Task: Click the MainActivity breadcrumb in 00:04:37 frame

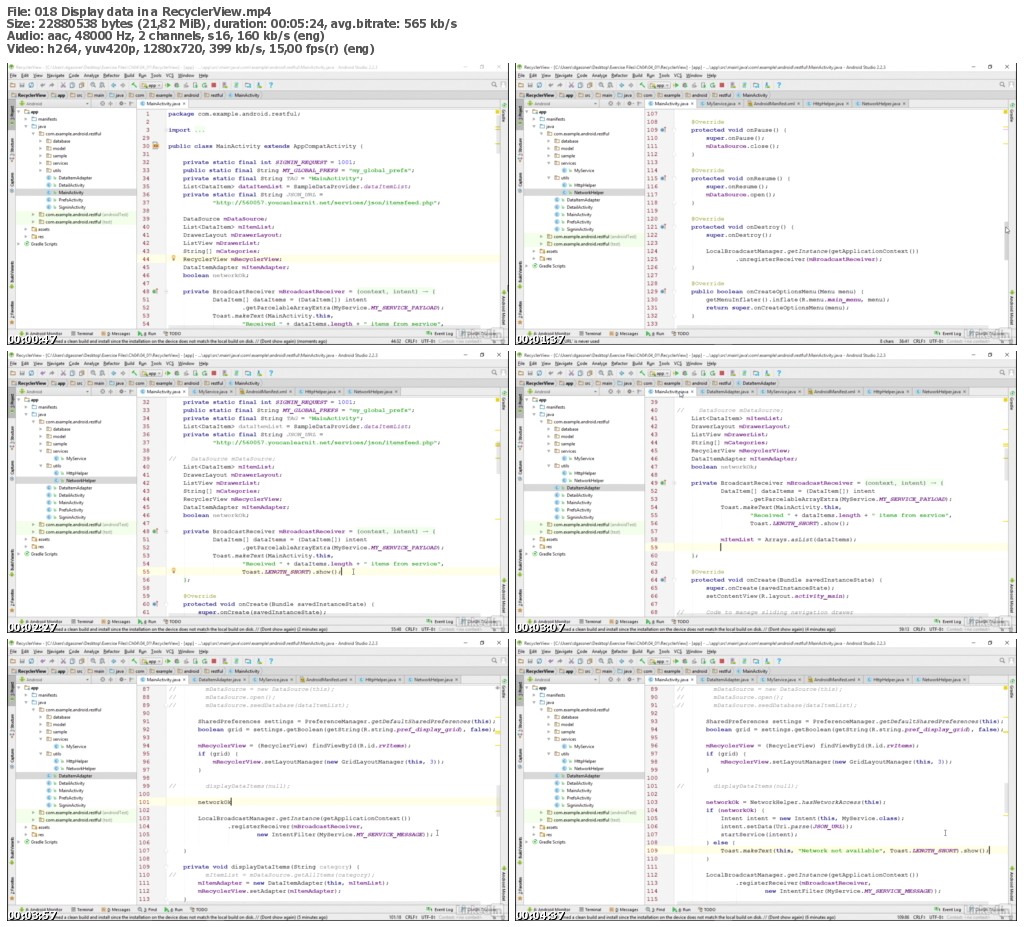Action: (x=754, y=671)
